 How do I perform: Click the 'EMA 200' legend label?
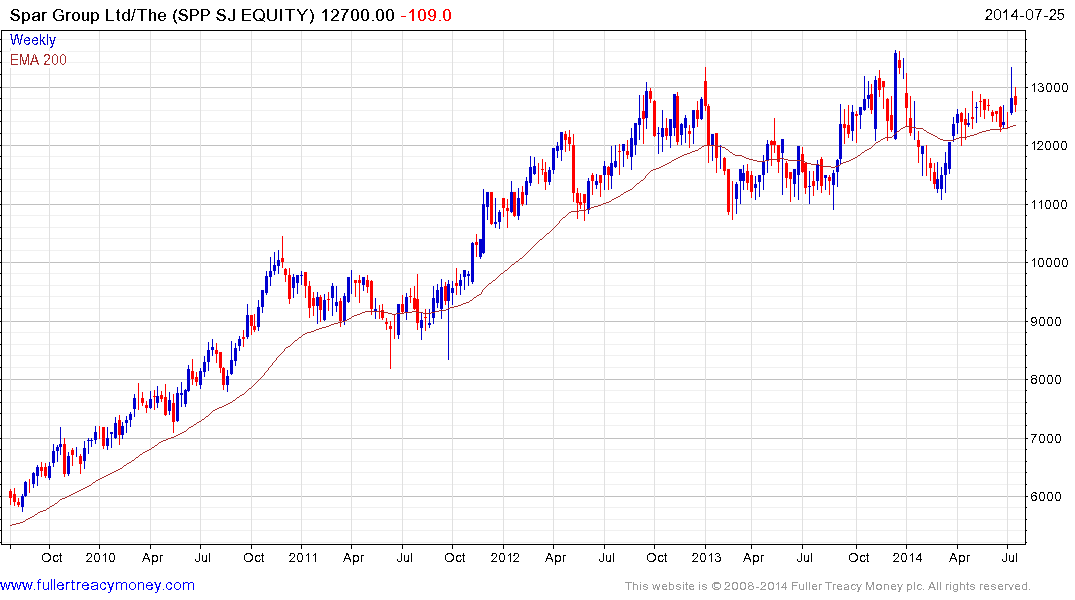(38, 60)
